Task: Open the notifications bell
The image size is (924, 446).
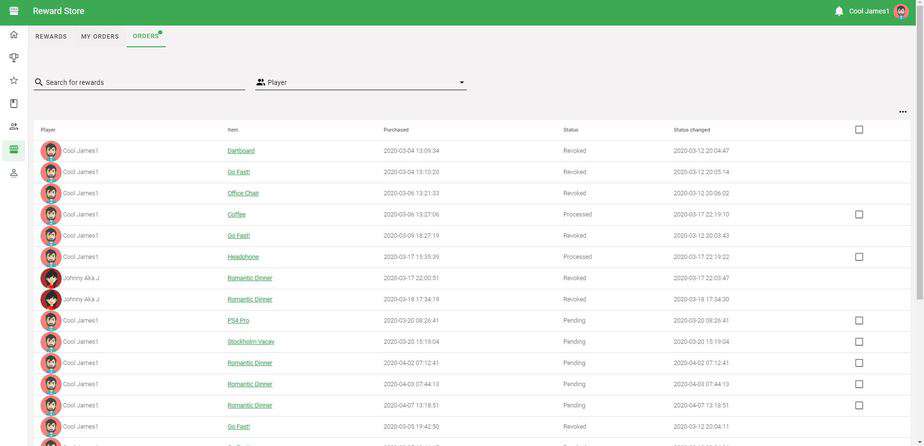Action: (x=839, y=11)
